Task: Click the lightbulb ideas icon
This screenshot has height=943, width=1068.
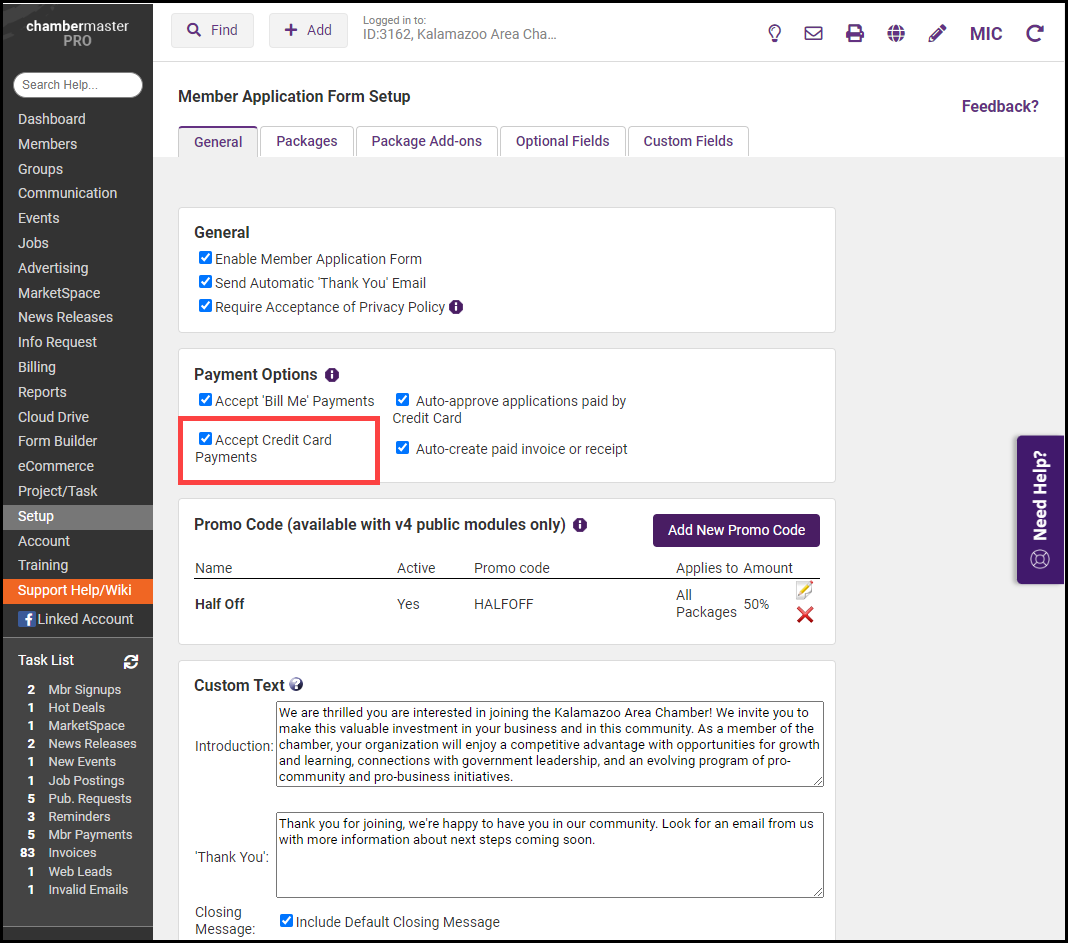Action: click(x=774, y=33)
